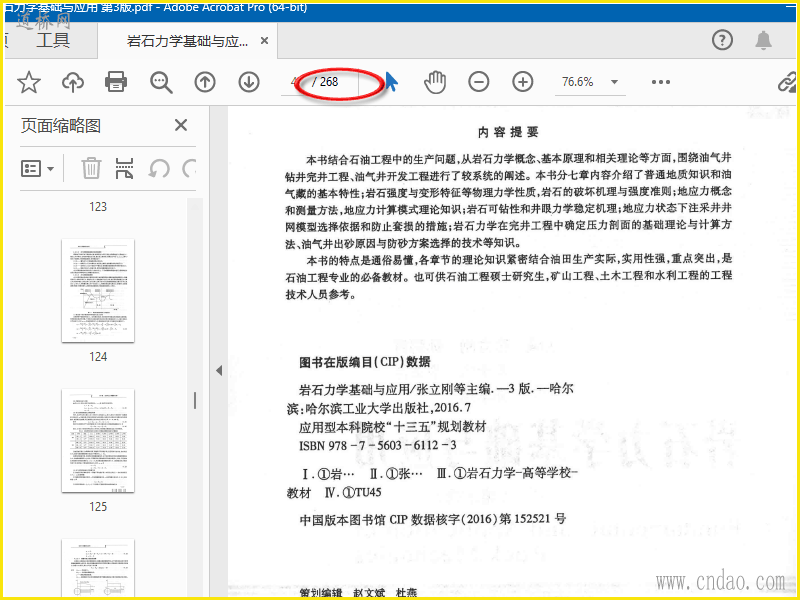Click the insert/split pages icon in thumbnails panel
The width and height of the screenshot is (800, 600).
[124, 168]
